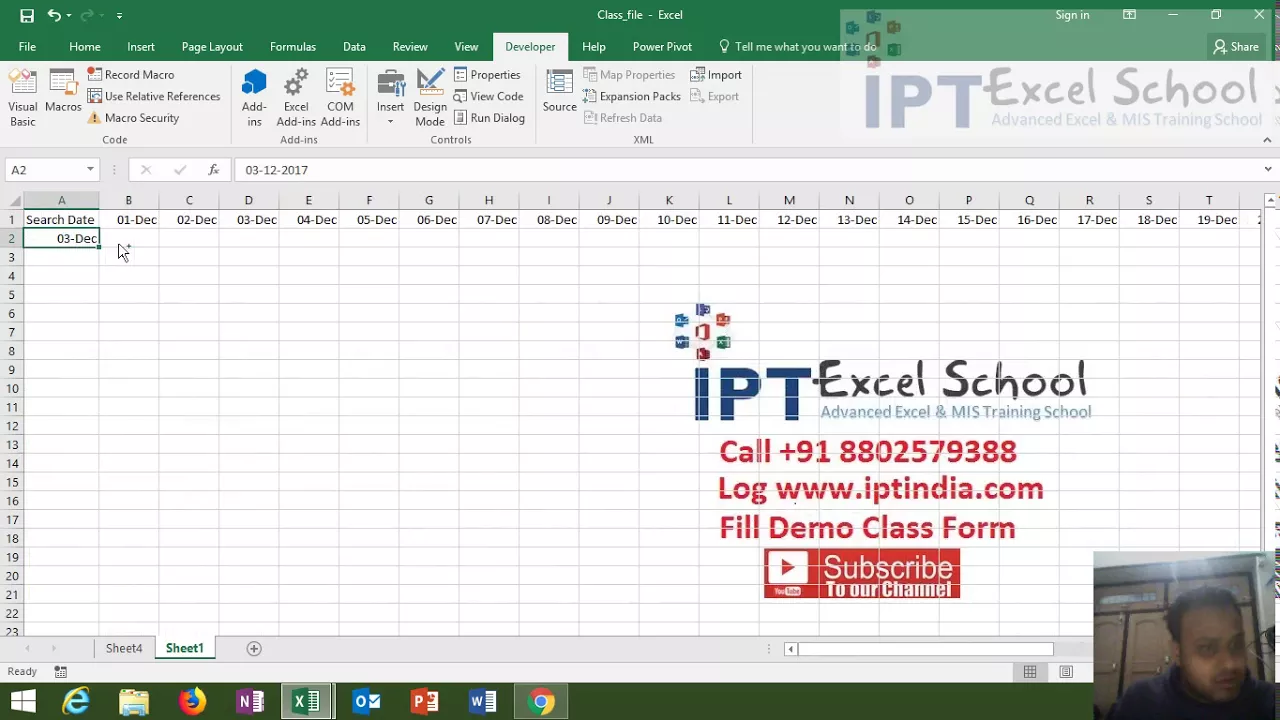Open PowerPoint from taskbar
The width and height of the screenshot is (1280, 720).
tap(424, 702)
